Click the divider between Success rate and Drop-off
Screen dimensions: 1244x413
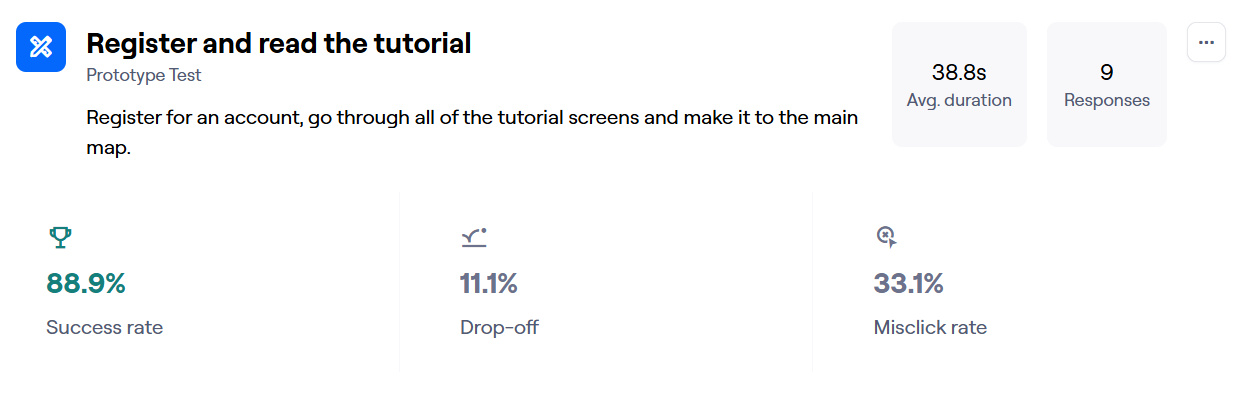(399, 282)
